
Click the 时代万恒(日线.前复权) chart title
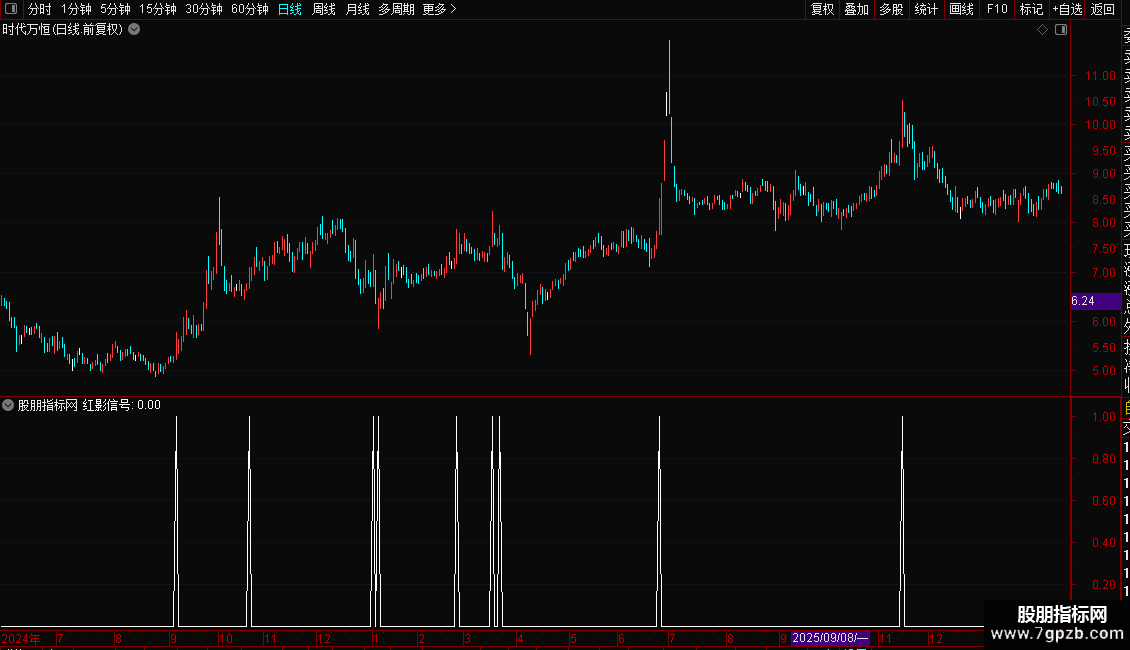63,30
